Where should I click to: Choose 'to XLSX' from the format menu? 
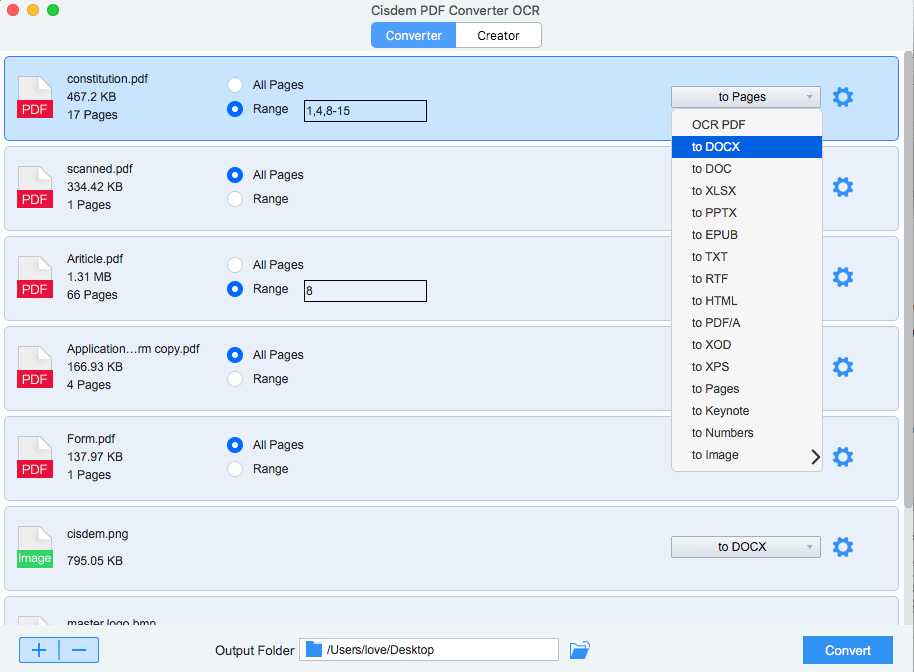click(x=747, y=191)
